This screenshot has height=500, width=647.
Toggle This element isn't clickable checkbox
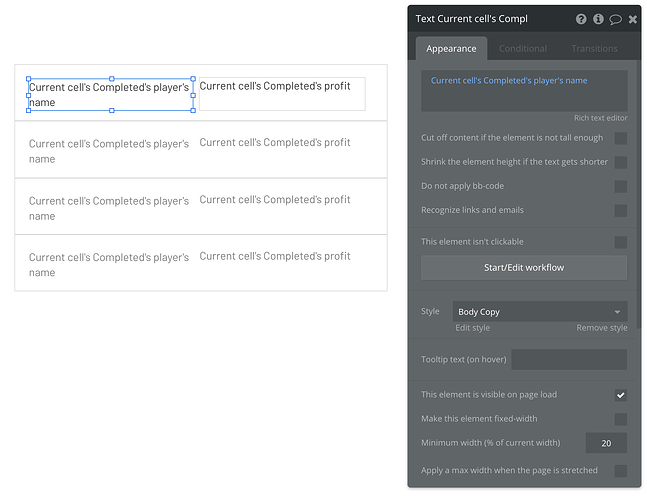click(621, 242)
